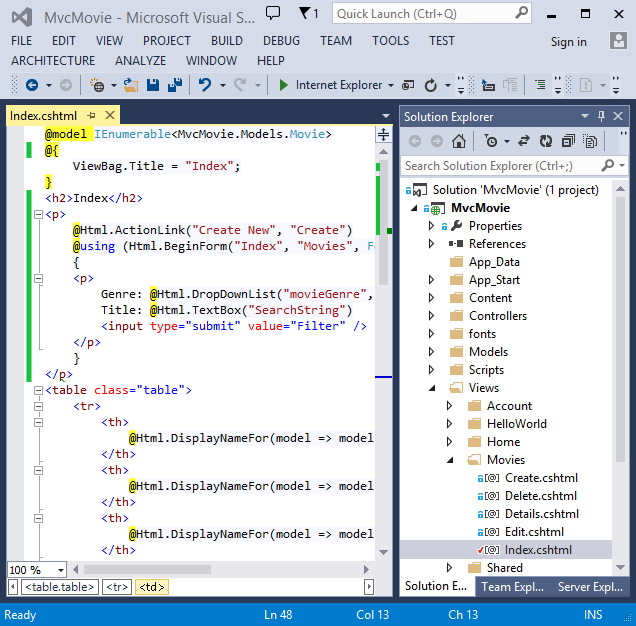Screen dimensions: 636x626
Task: Save the current file with Save icon
Action: click(x=153, y=85)
